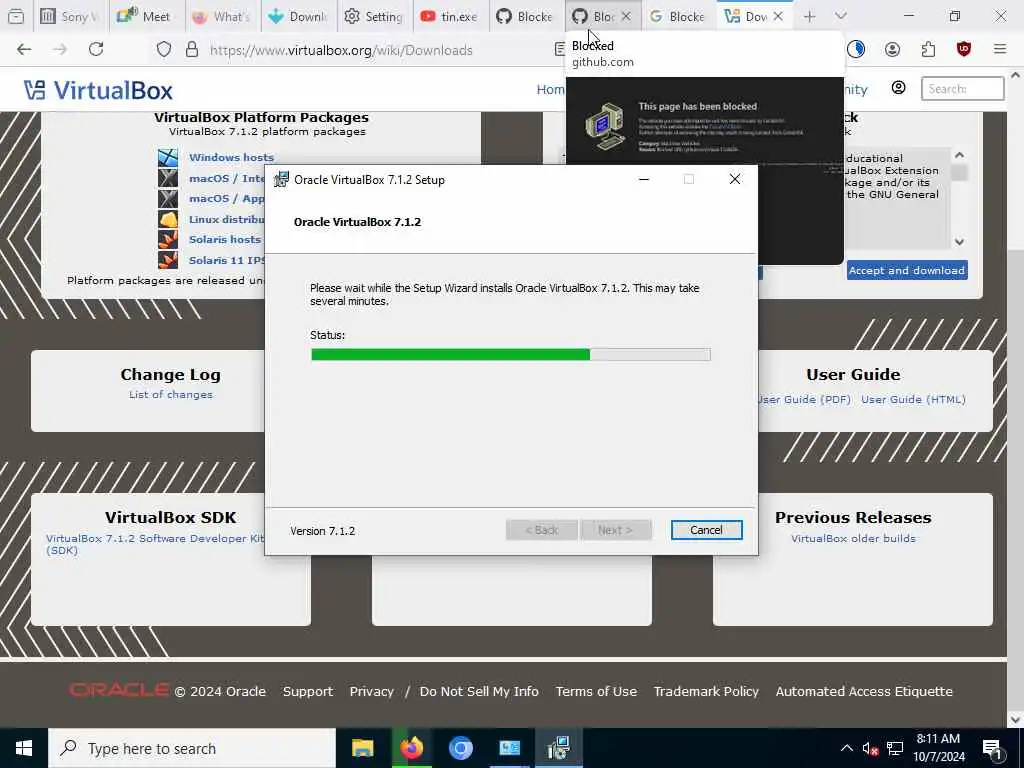Switch to the Google Blocked tab

[x=677, y=16]
